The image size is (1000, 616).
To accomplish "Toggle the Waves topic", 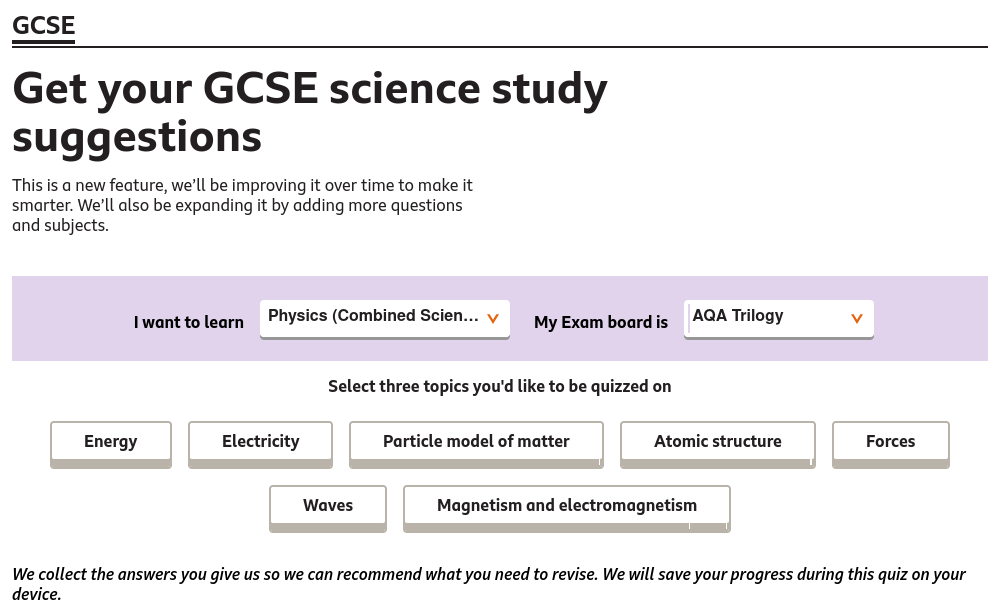I will click(x=328, y=506).
